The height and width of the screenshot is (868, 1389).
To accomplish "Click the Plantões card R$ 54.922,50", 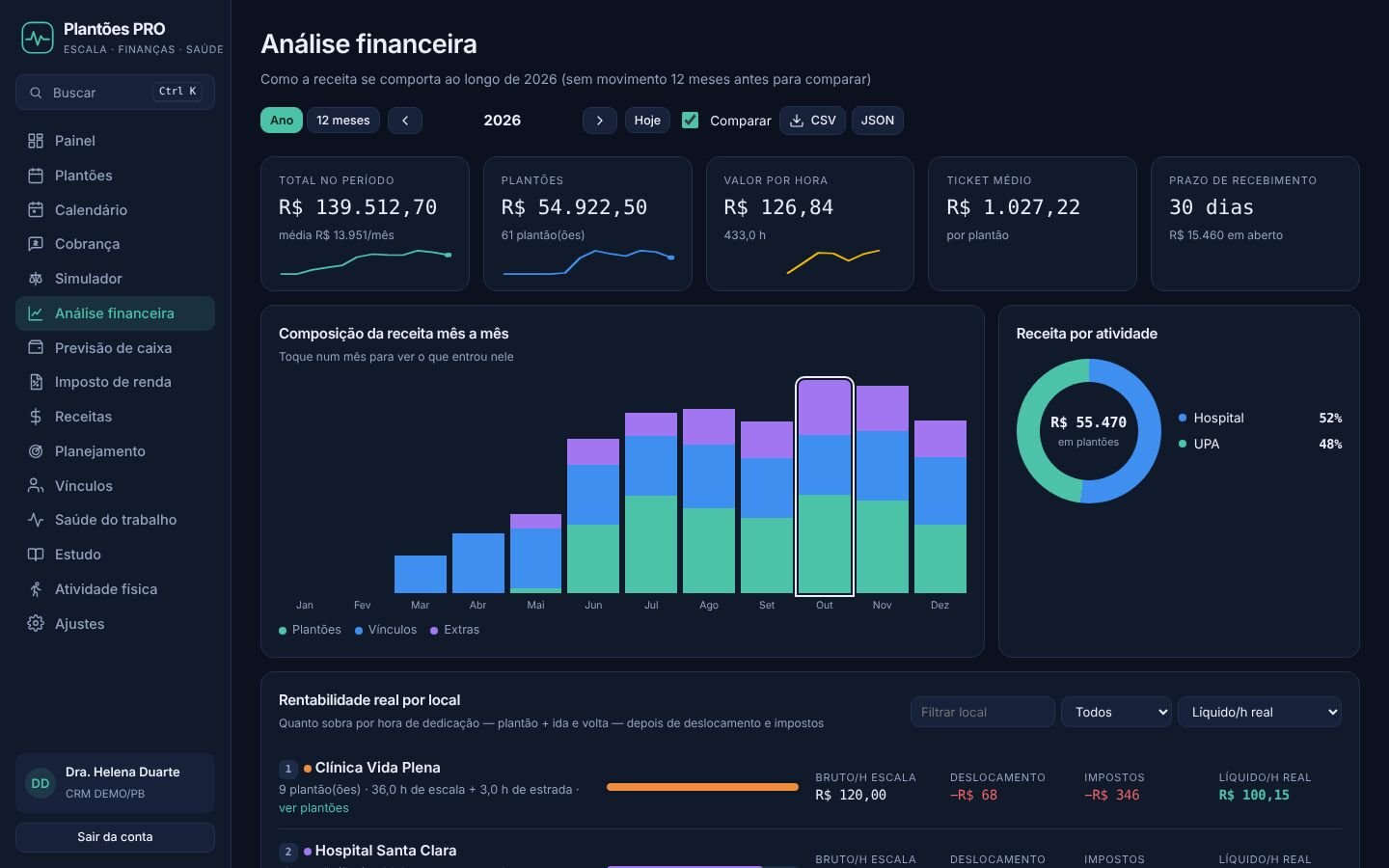I will 587,224.
